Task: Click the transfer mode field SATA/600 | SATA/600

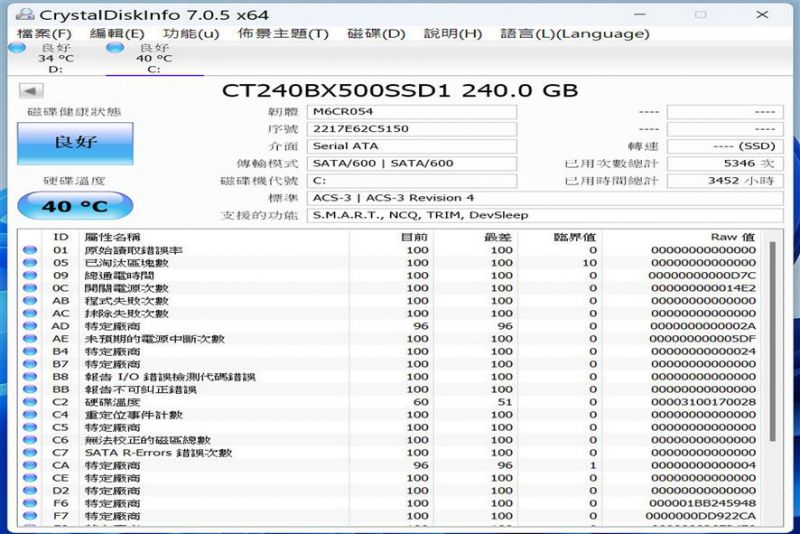Action: (x=411, y=164)
